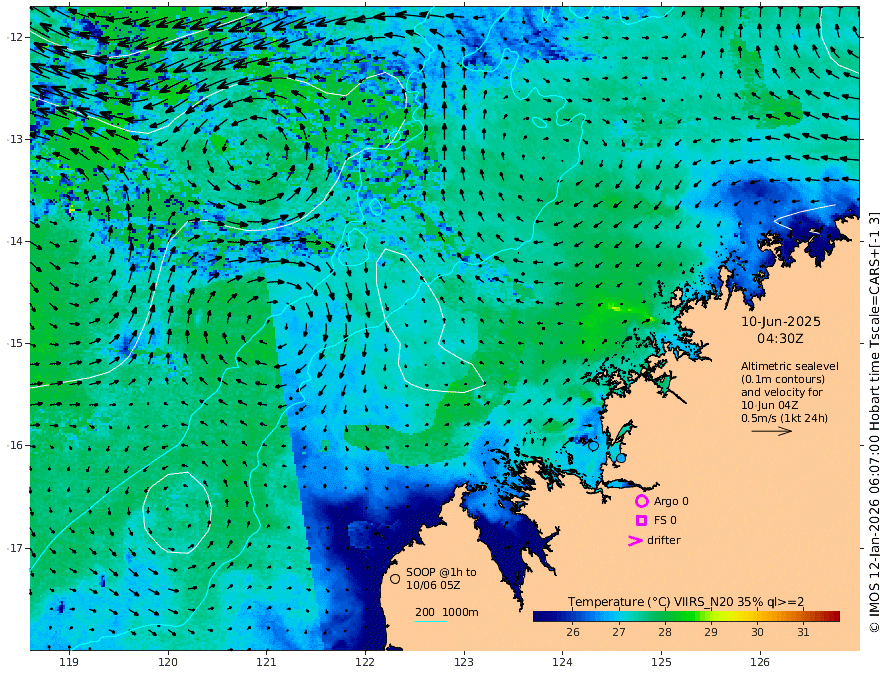Click the Temperature VIIRS_N20 colorbar title

[686, 602]
